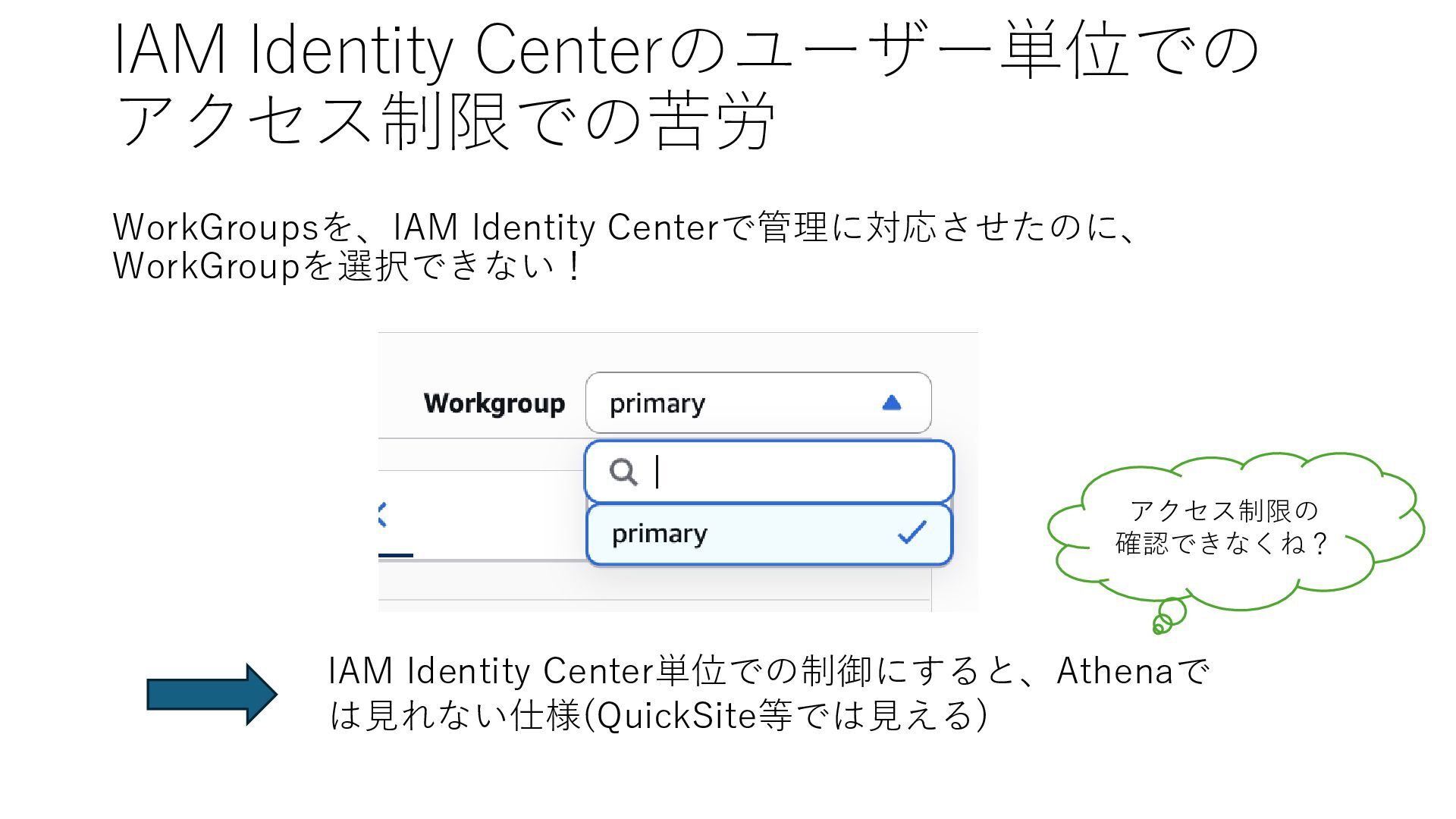The image size is (1456, 819).
Task: Click the bold Workgroup label
Action: click(x=494, y=403)
